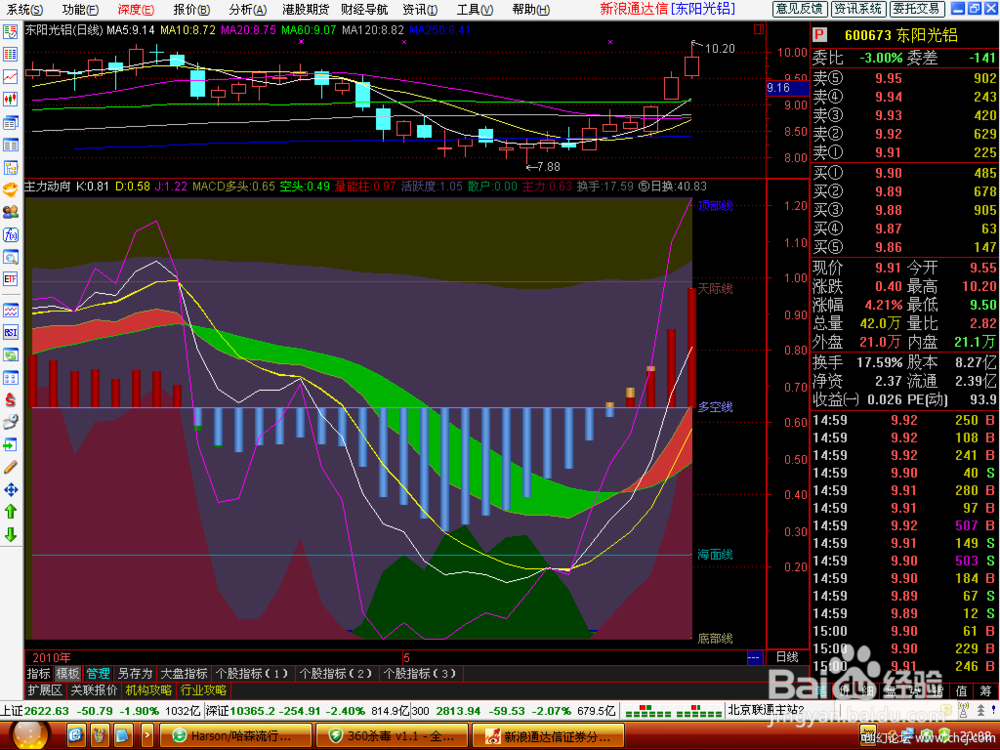
Task: Click the 日线 period selector
Action: pyautogui.click(x=787, y=657)
